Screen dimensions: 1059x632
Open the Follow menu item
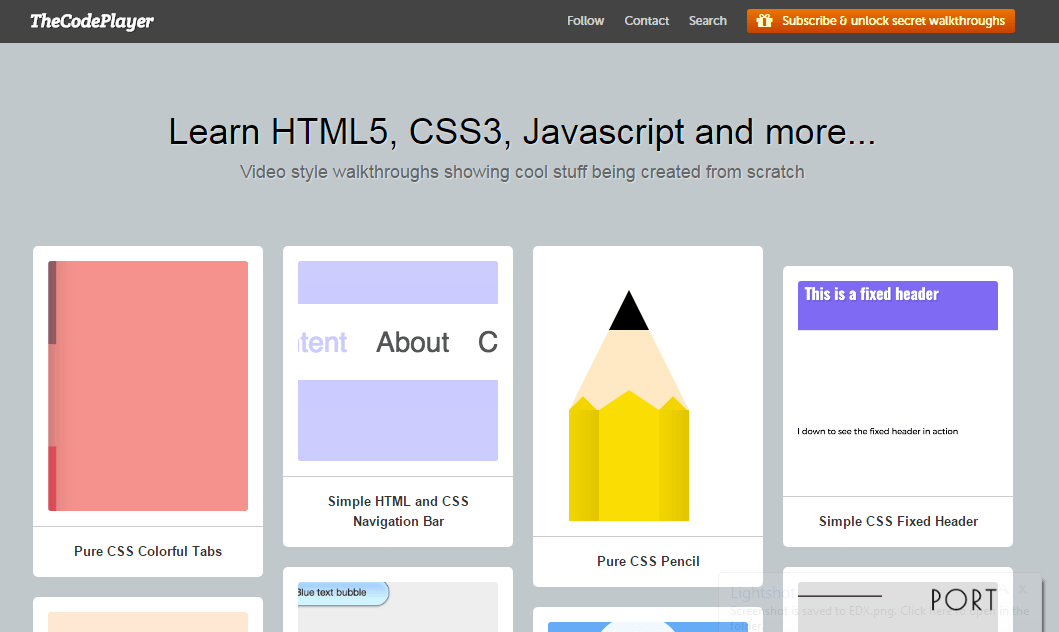(585, 20)
